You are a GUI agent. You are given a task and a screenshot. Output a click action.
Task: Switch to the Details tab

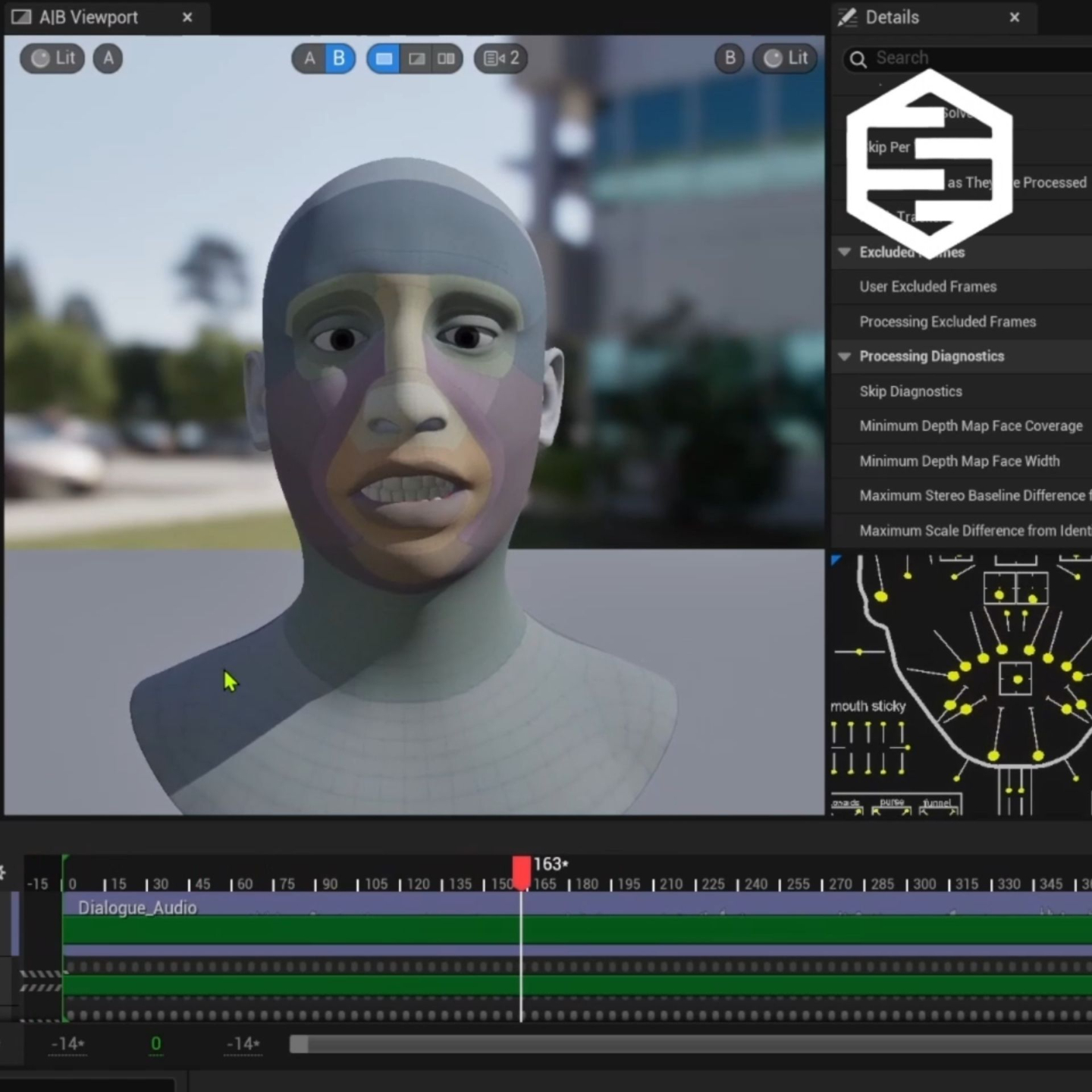(892, 17)
